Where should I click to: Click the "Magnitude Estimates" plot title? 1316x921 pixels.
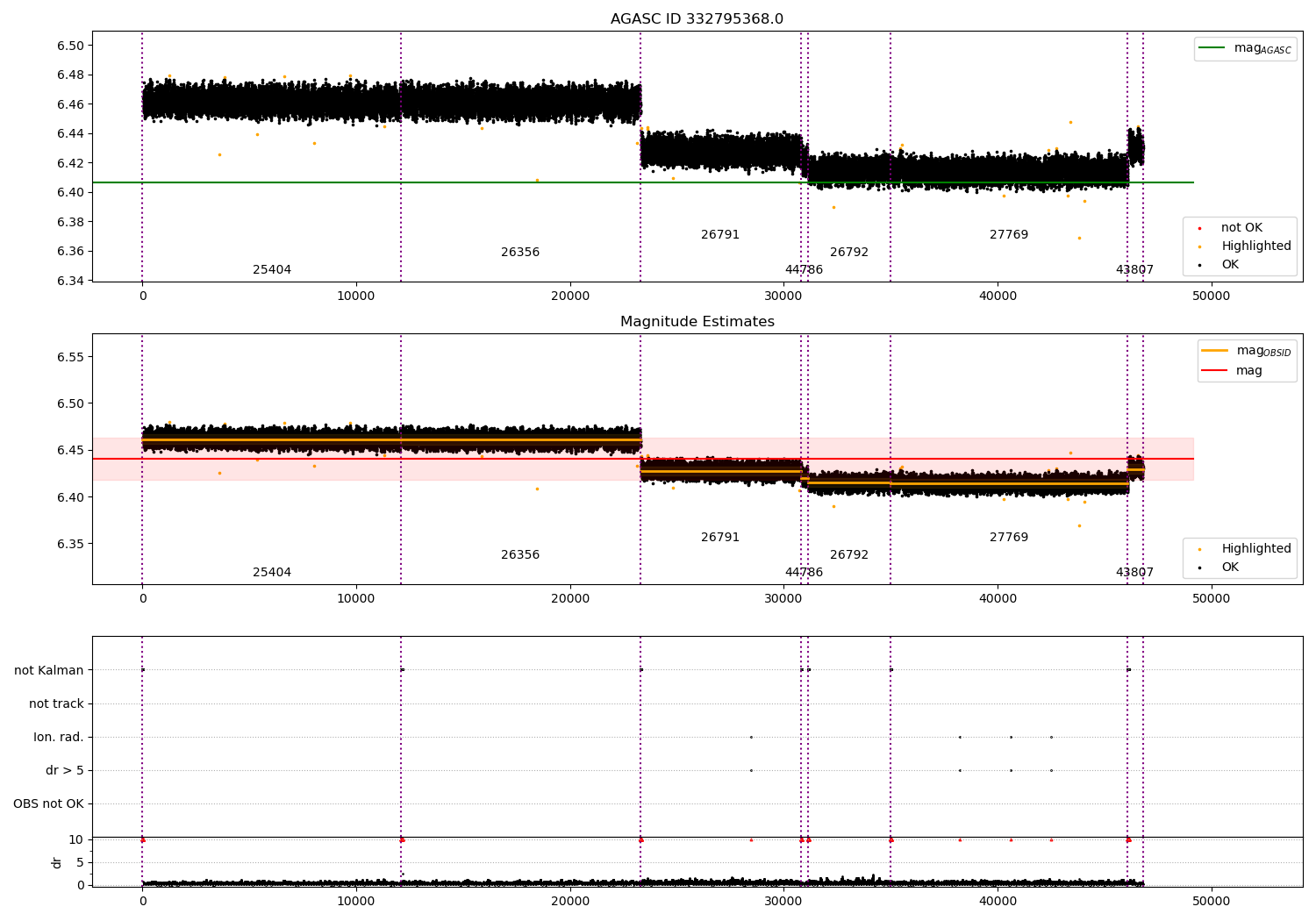coord(697,322)
